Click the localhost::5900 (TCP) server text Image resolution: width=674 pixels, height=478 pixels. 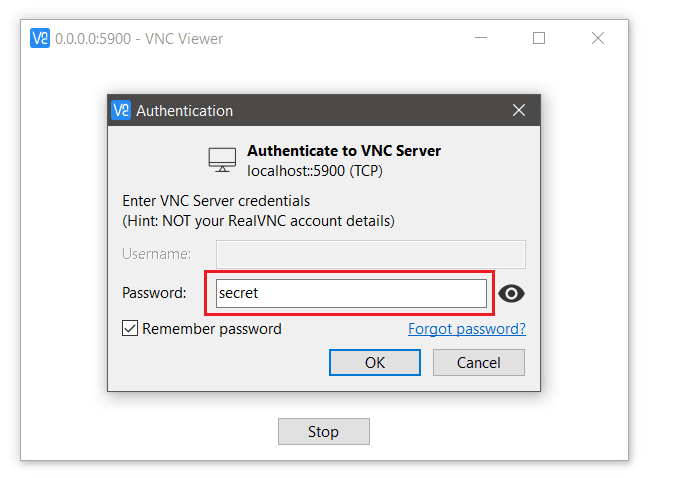(314, 170)
